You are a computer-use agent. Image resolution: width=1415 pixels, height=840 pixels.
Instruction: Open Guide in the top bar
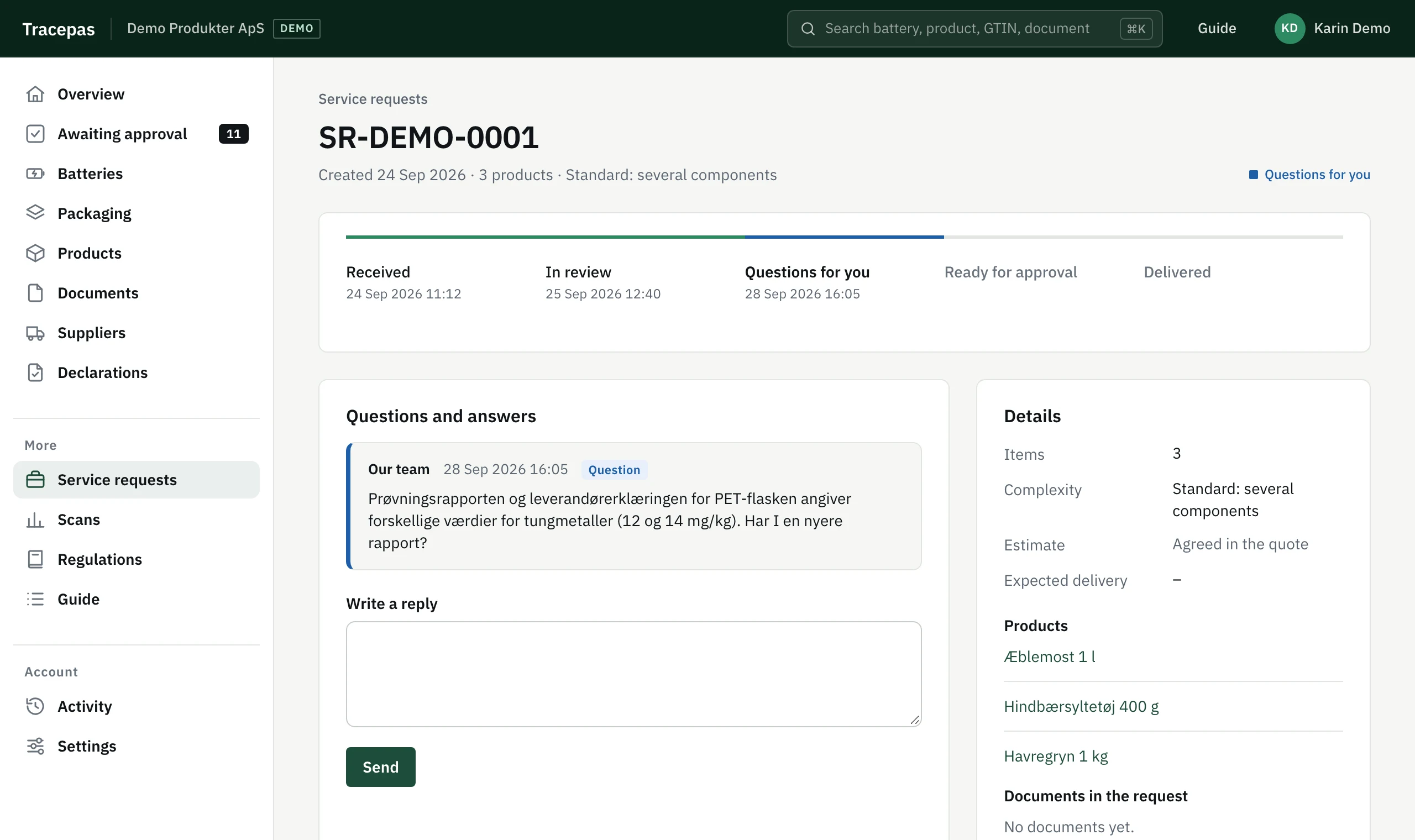(1217, 28)
